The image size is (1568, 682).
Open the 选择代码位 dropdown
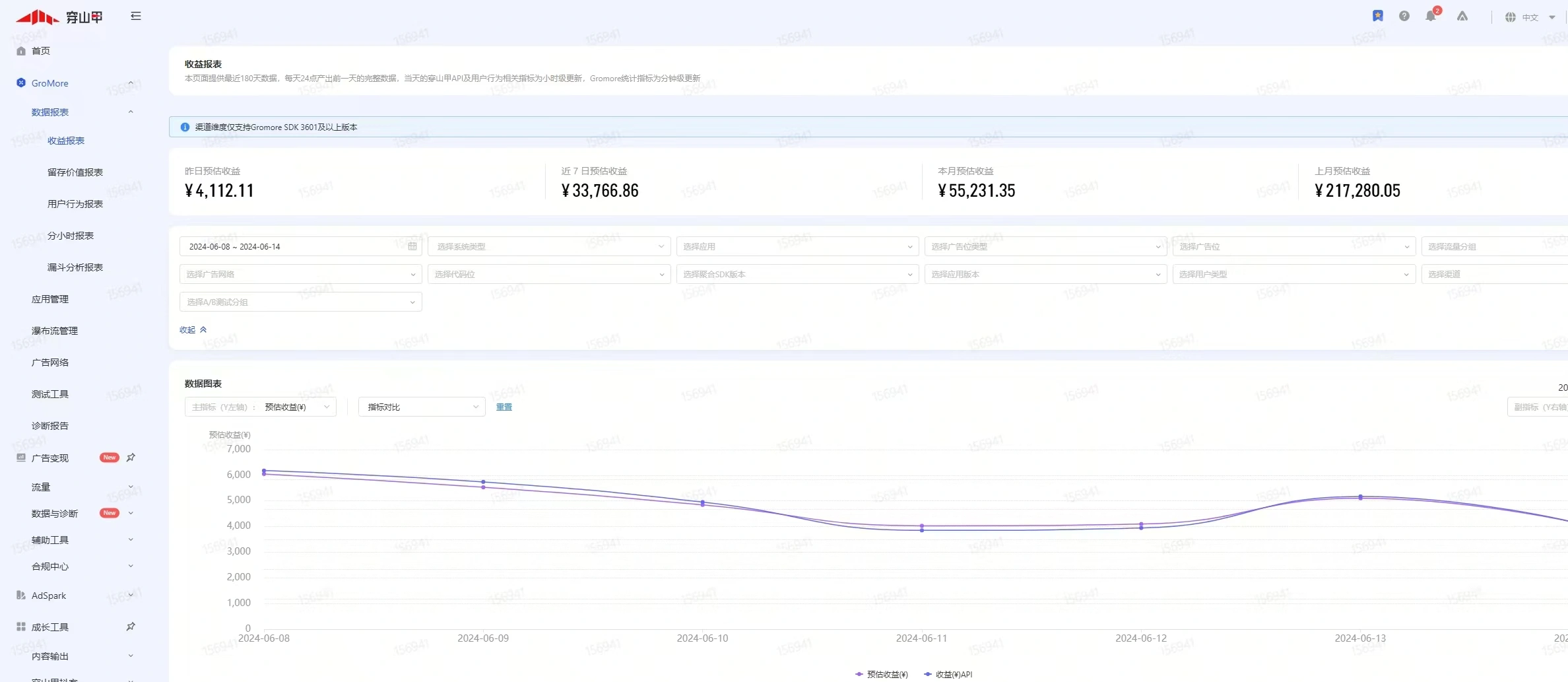pyautogui.click(x=550, y=274)
